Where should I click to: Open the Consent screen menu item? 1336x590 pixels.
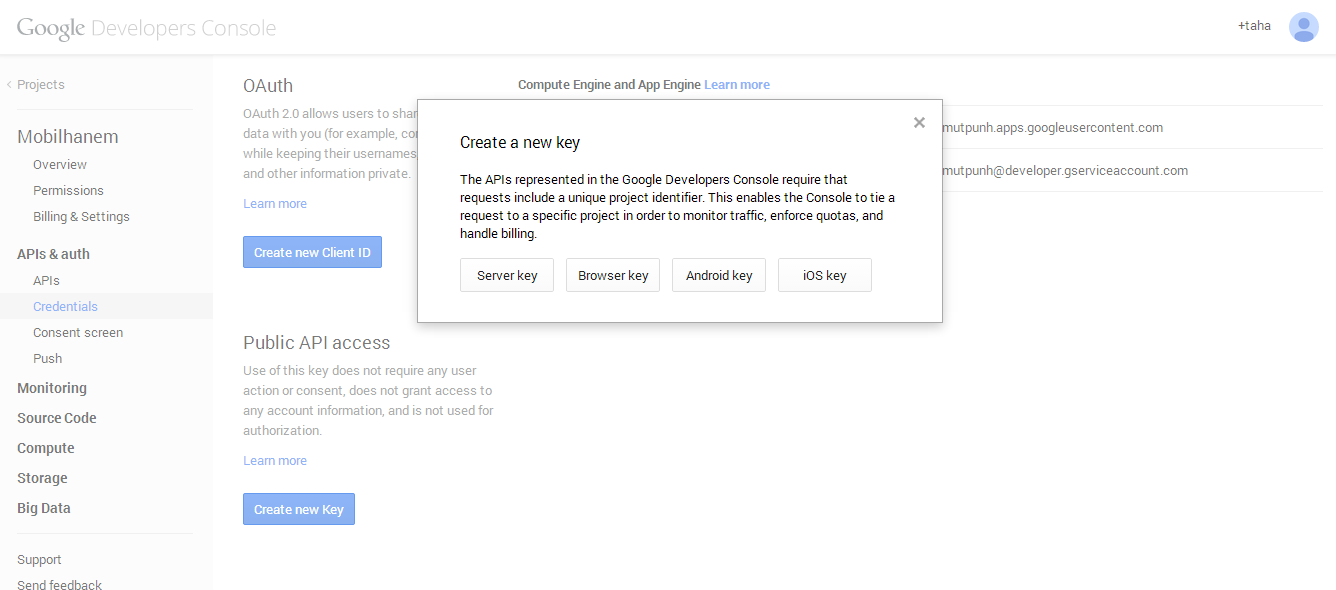(78, 332)
